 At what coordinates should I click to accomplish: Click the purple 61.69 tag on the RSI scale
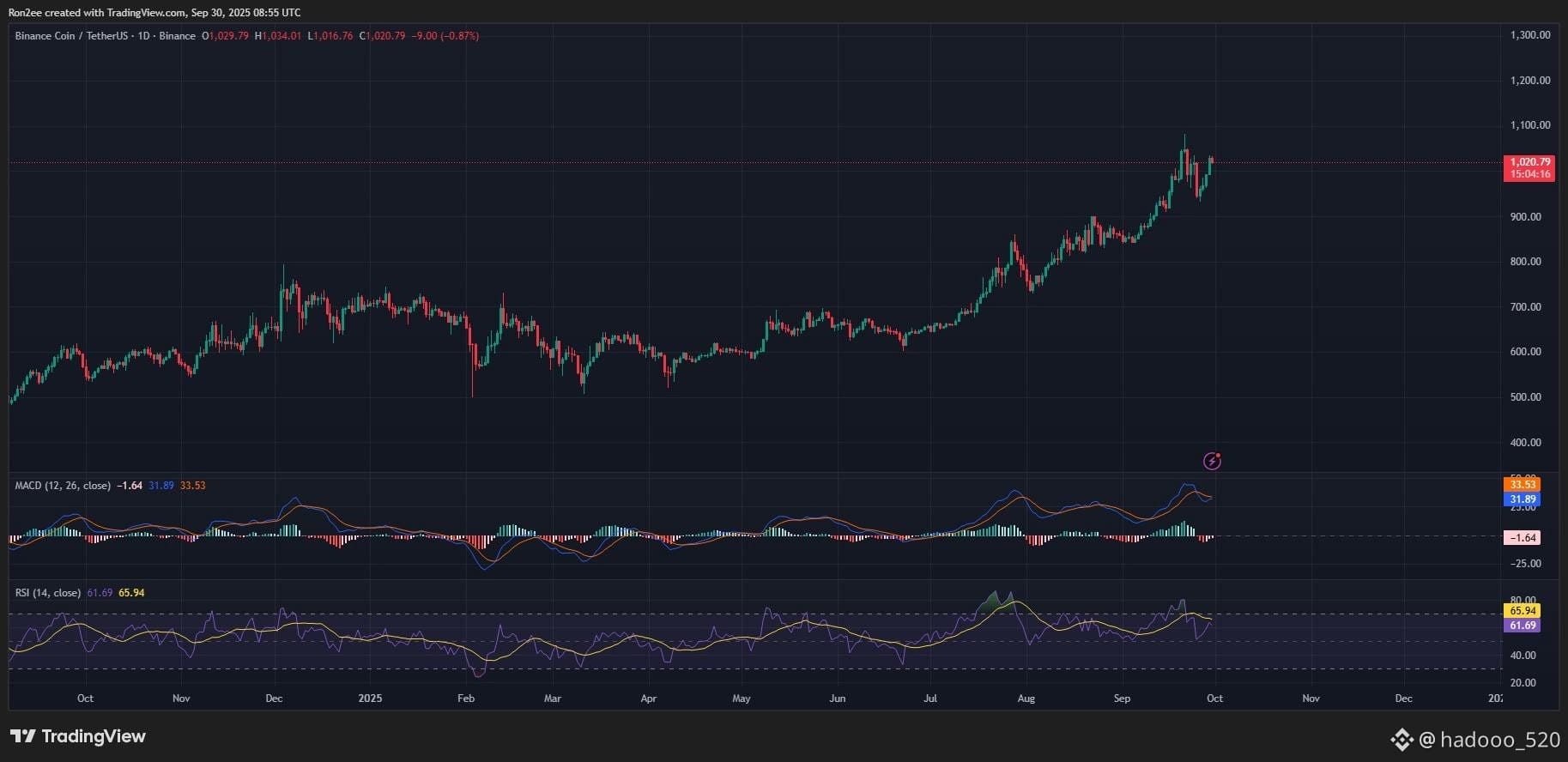1523,626
